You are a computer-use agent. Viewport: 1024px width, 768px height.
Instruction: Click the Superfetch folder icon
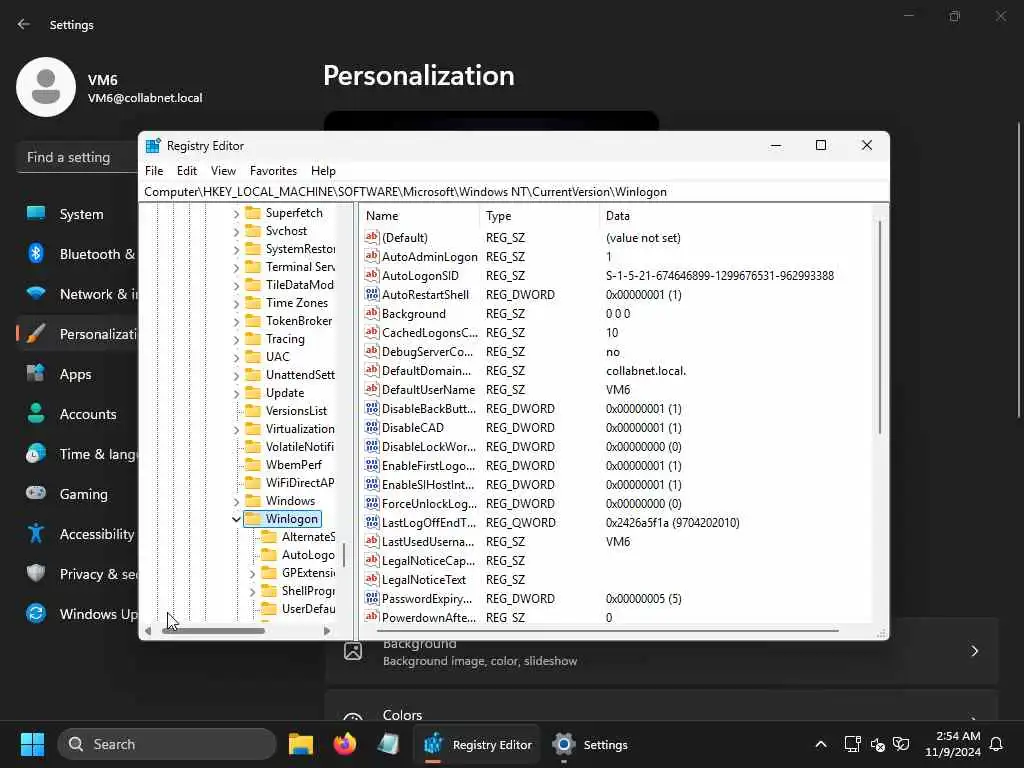pos(253,213)
